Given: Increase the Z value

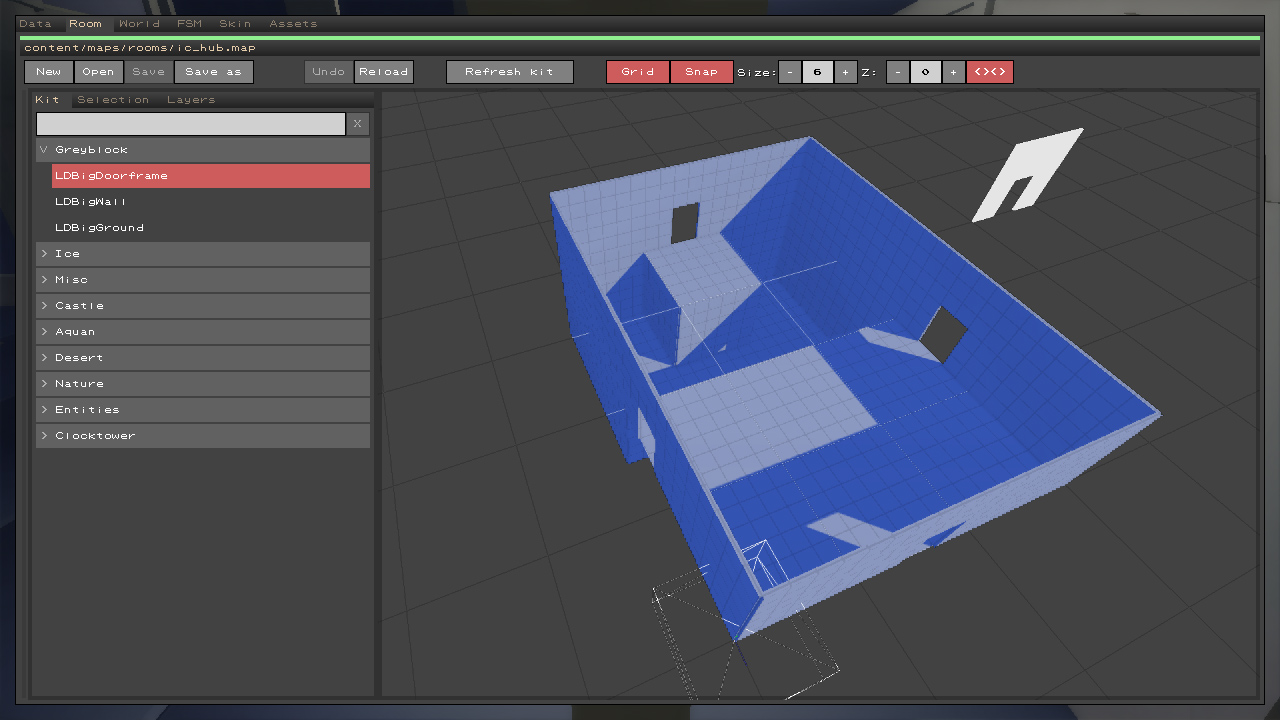Looking at the screenshot, I should click(954, 72).
